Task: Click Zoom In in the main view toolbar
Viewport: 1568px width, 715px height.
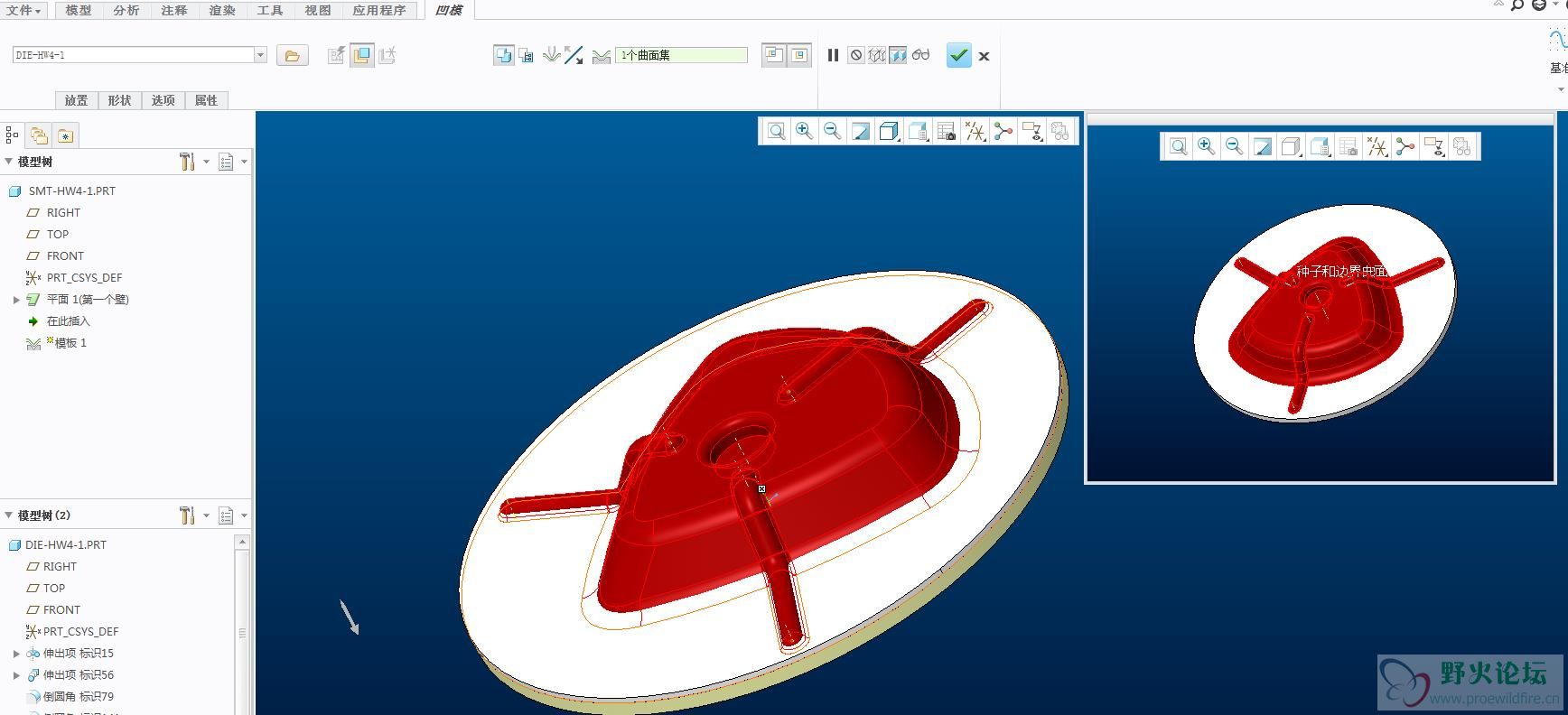Action: 804,132
